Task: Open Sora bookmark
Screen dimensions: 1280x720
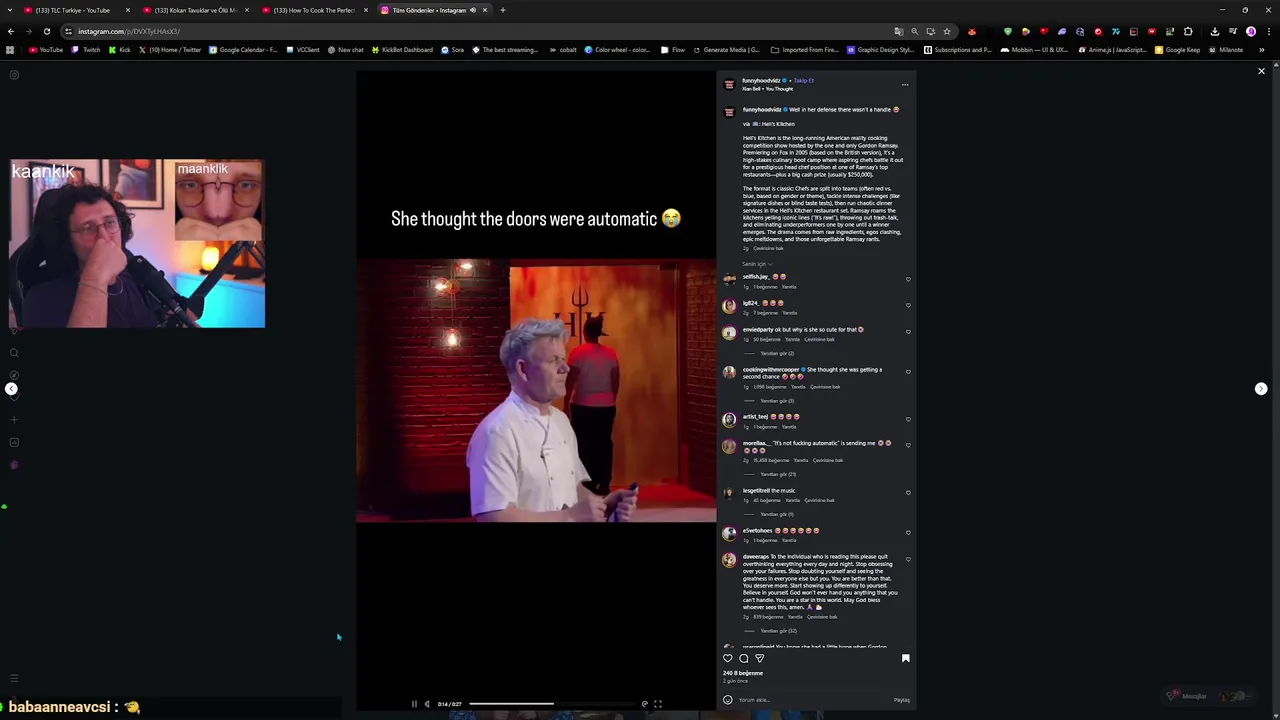Action: pos(453,50)
